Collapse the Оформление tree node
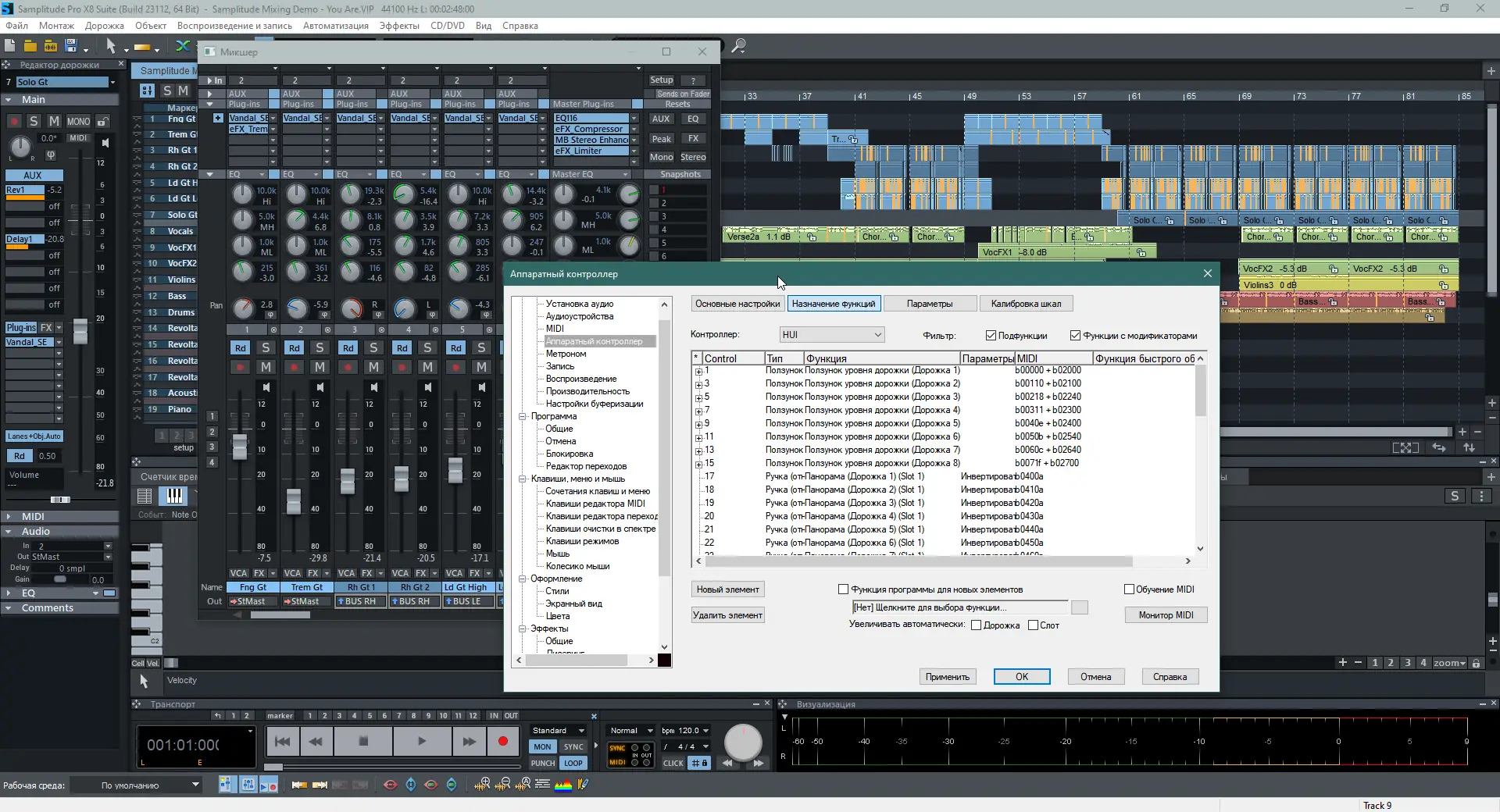This screenshot has width=1500, height=812. pyautogui.click(x=523, y=579)
